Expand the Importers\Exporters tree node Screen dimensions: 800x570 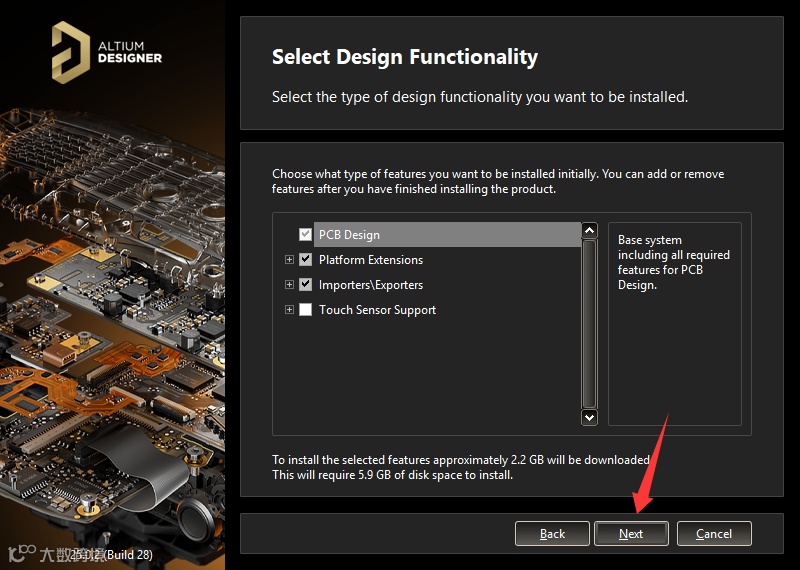(289, 284)
